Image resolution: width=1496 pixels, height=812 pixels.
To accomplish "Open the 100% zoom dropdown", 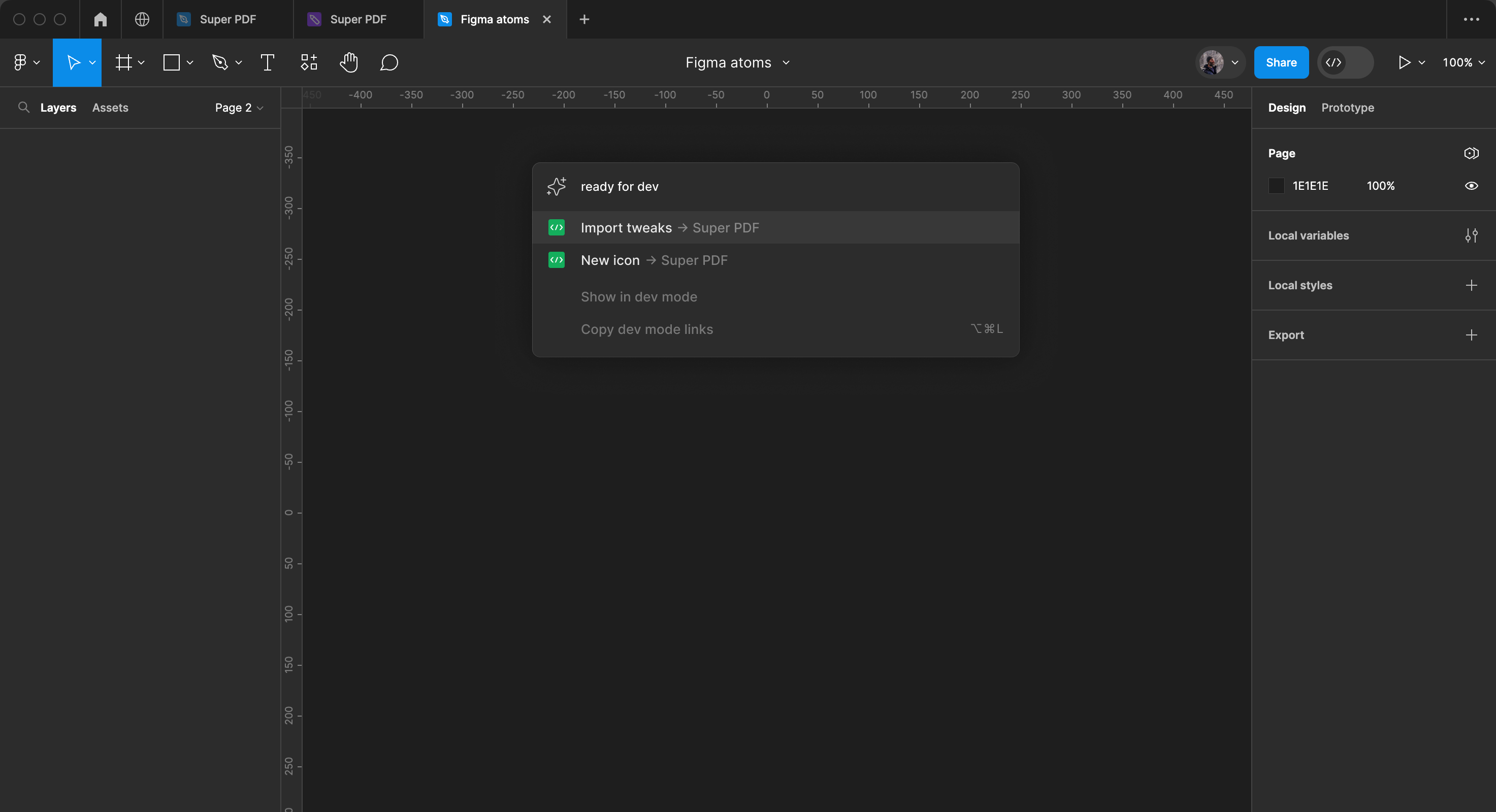I will click(x=1463, y=62).
